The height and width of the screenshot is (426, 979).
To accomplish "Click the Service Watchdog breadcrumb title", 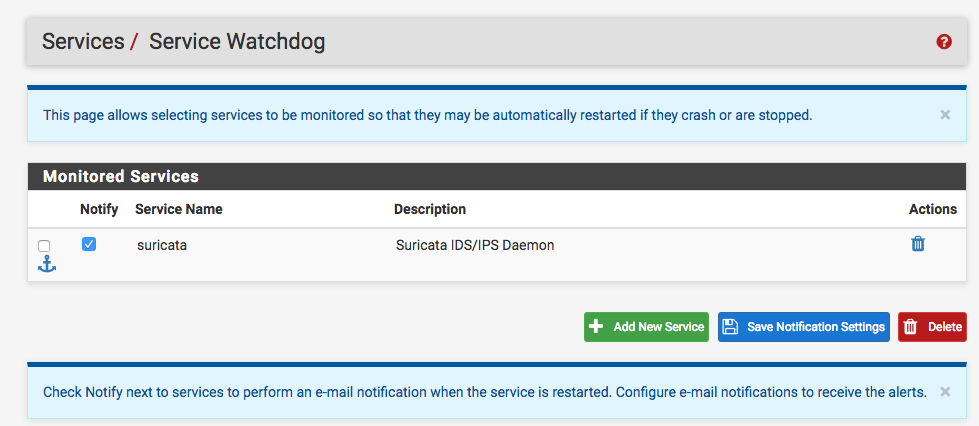I will coord(237,42).
